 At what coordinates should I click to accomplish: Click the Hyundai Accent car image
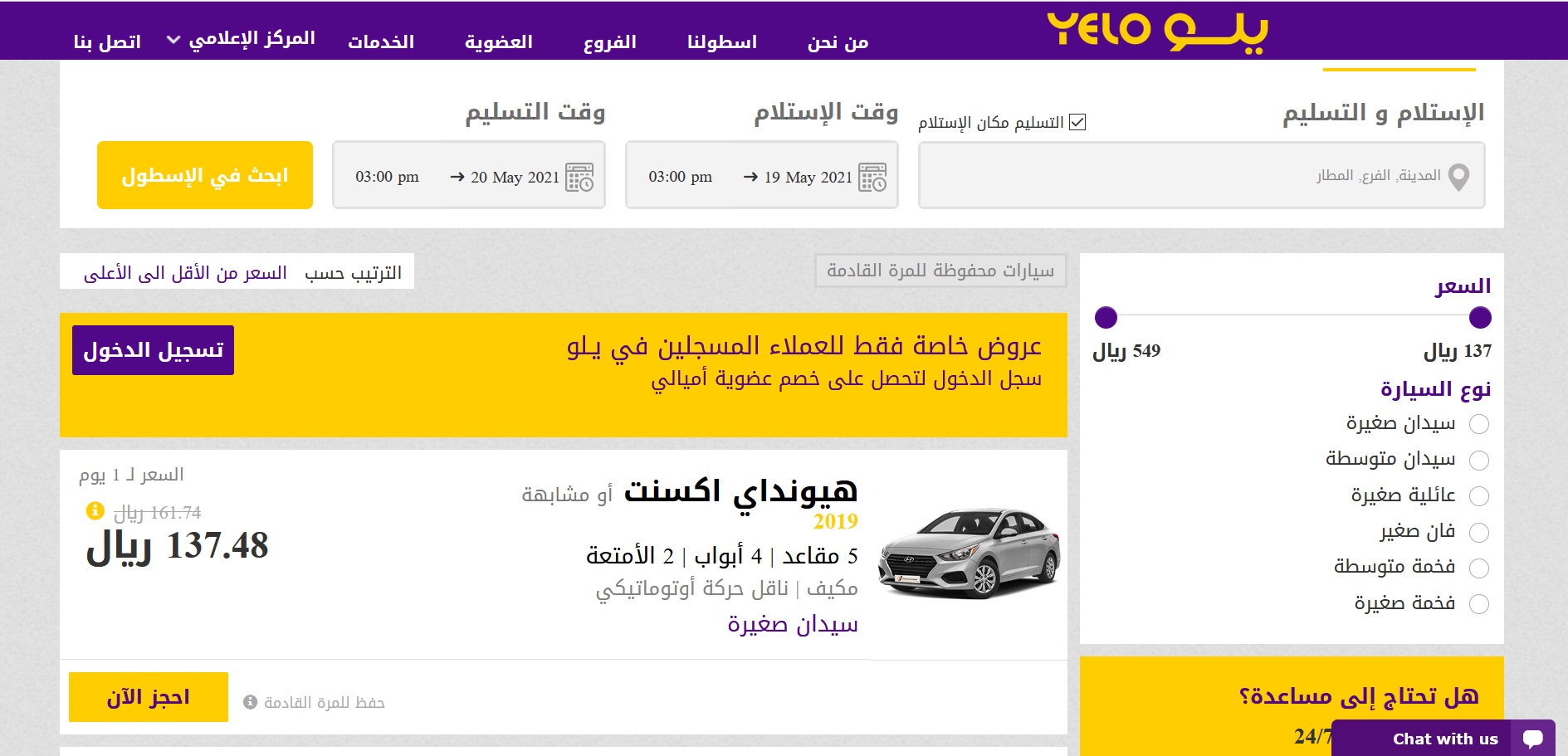[x=969, y=554]
